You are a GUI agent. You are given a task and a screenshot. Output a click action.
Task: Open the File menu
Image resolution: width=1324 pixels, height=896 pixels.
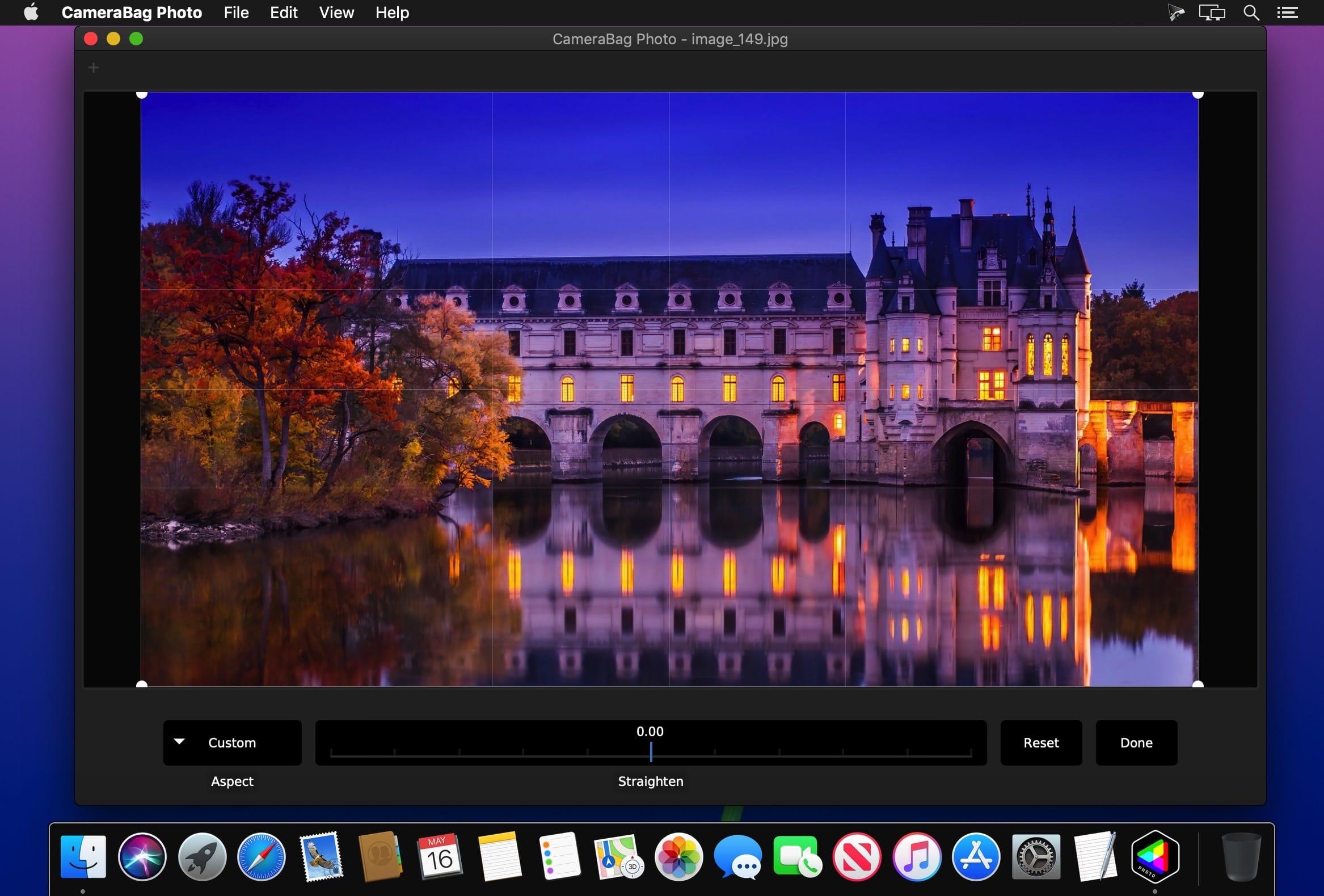pos(236,12)
